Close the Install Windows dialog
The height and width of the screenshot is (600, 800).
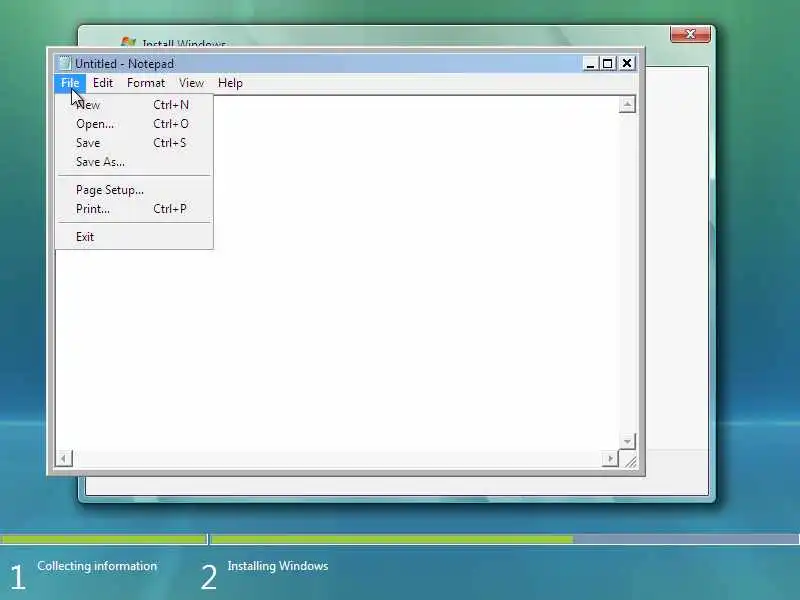click(690, 34)
